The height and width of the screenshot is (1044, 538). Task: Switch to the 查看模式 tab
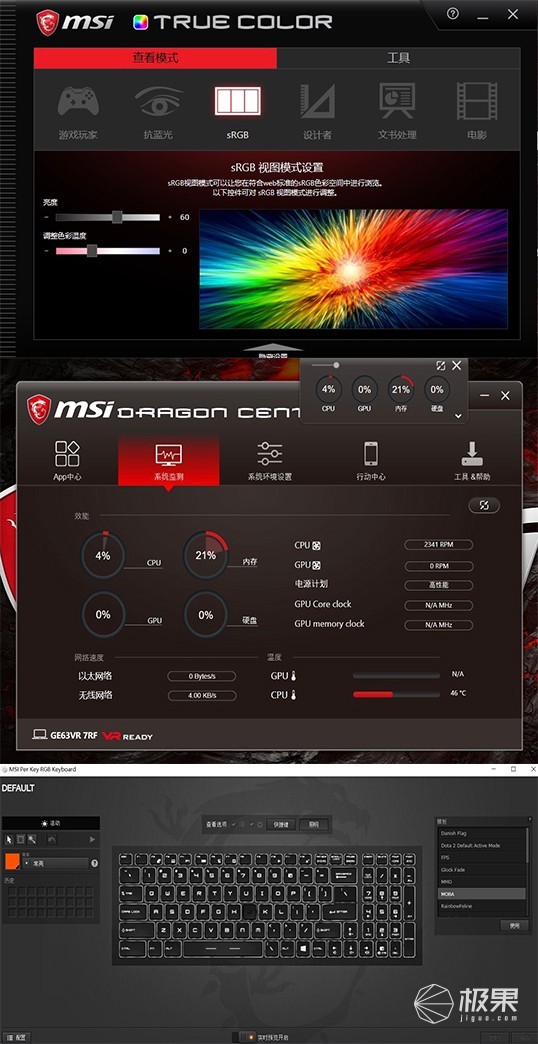(155, 58)
